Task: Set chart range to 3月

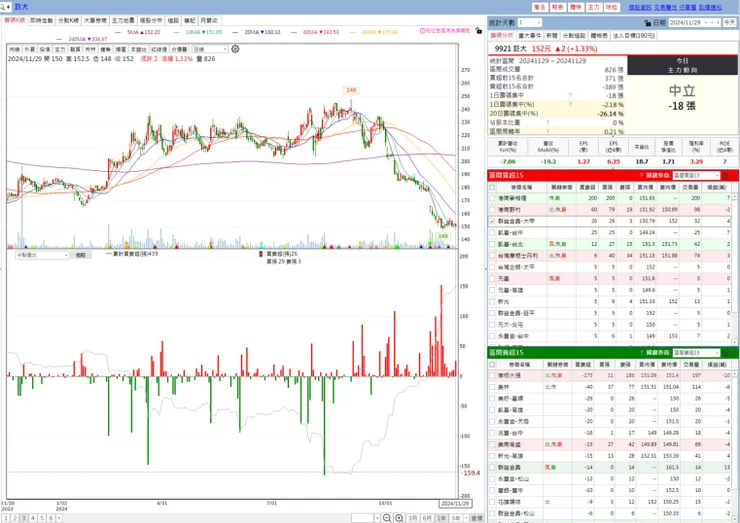Action: pyautogui.click(x=412, y=518)
